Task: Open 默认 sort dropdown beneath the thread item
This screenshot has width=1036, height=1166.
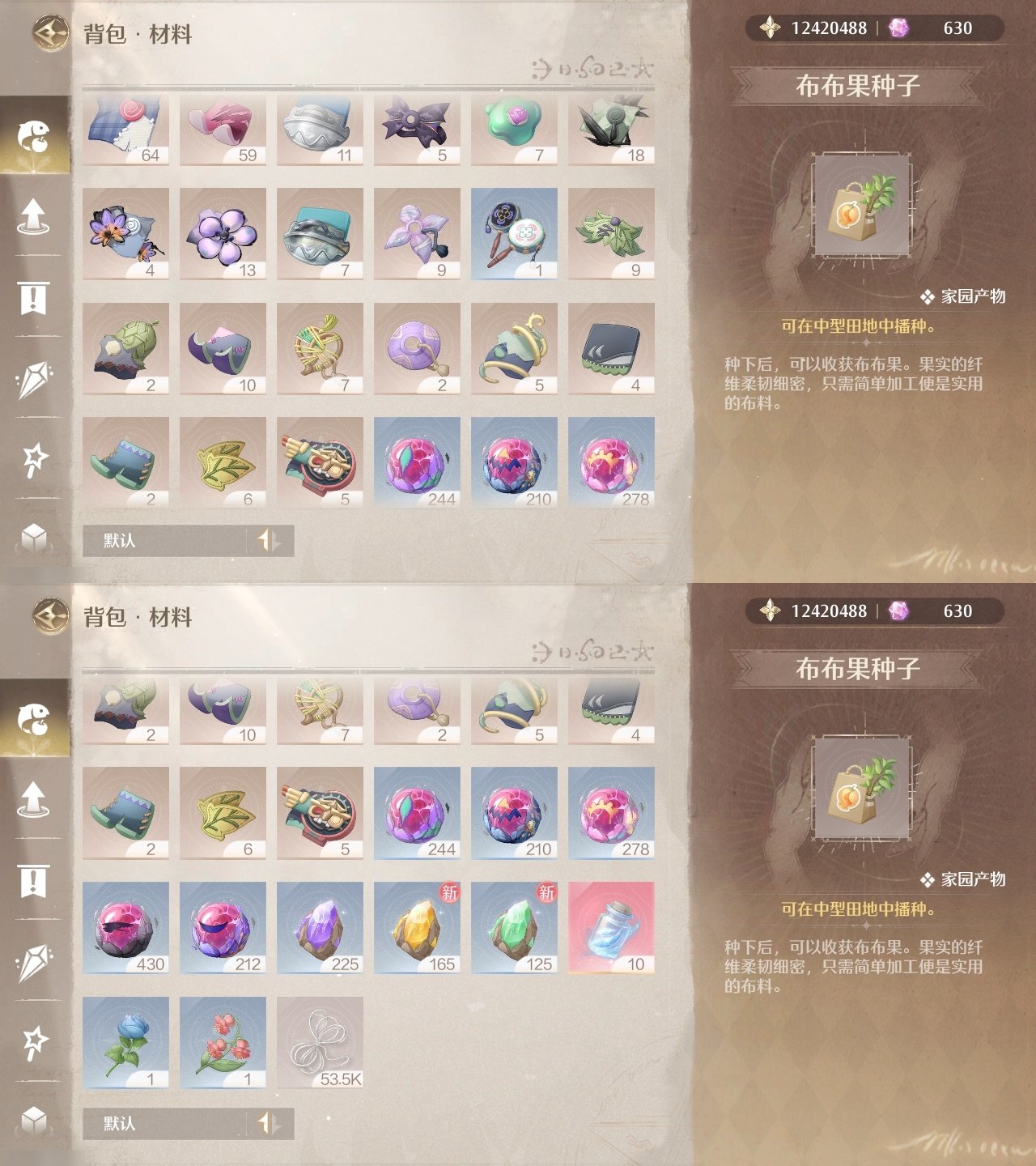Action: click(x=188, y=1124)
